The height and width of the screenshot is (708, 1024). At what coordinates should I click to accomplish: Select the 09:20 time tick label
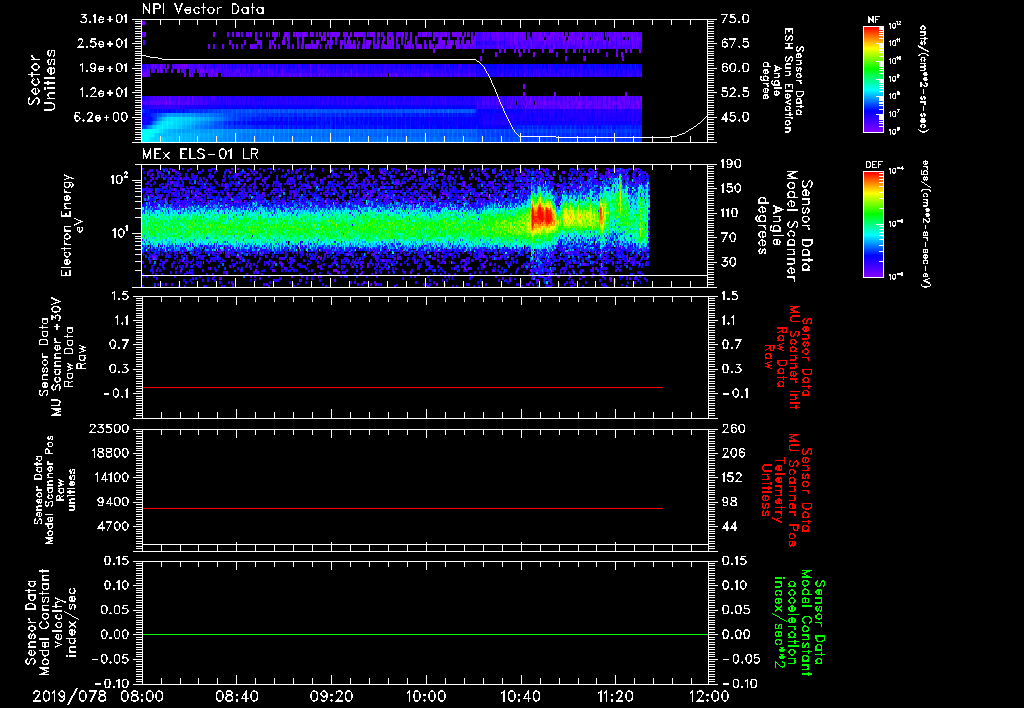click(x=332, y=694)
